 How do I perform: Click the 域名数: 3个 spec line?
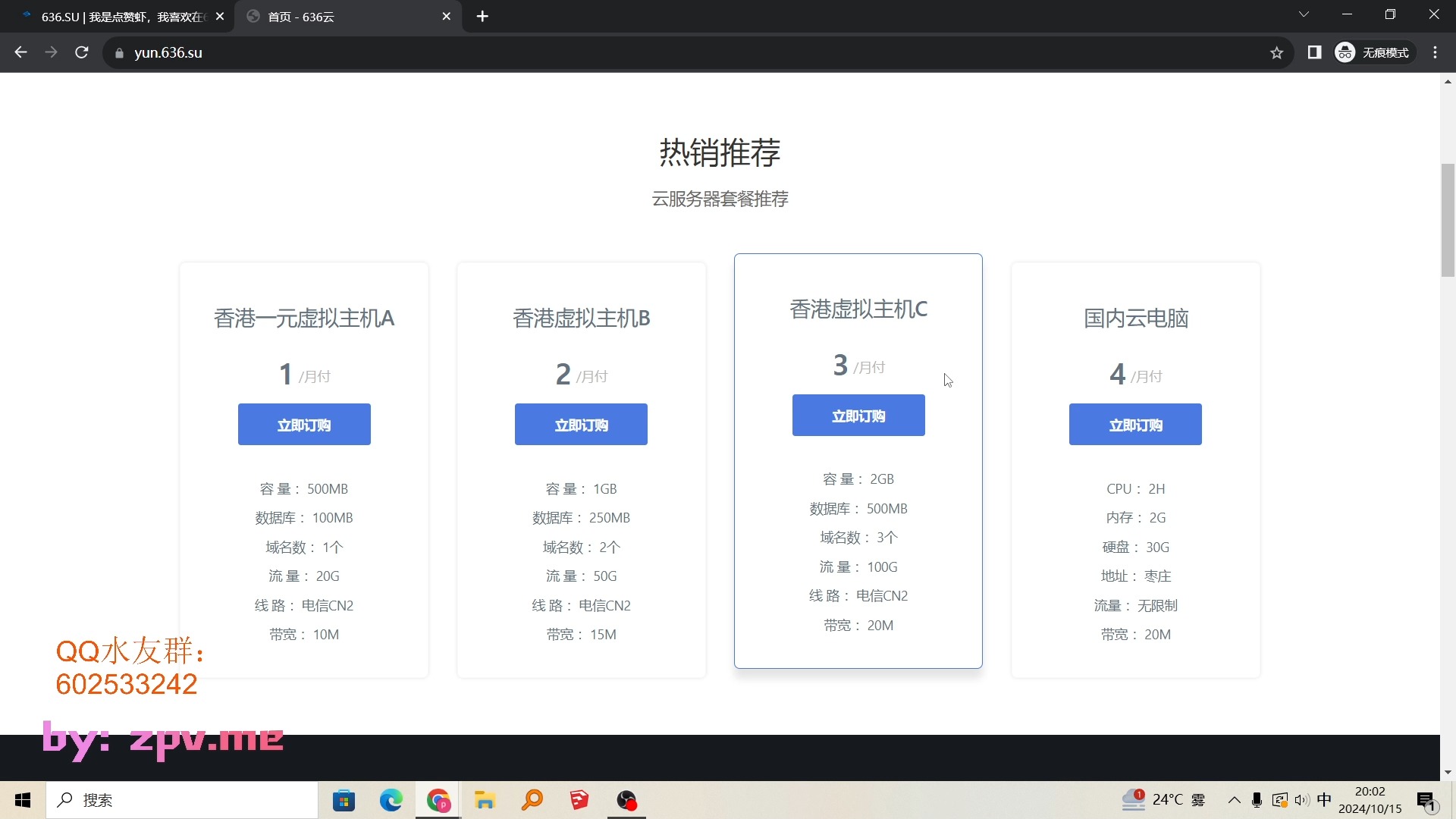(858, 538)
